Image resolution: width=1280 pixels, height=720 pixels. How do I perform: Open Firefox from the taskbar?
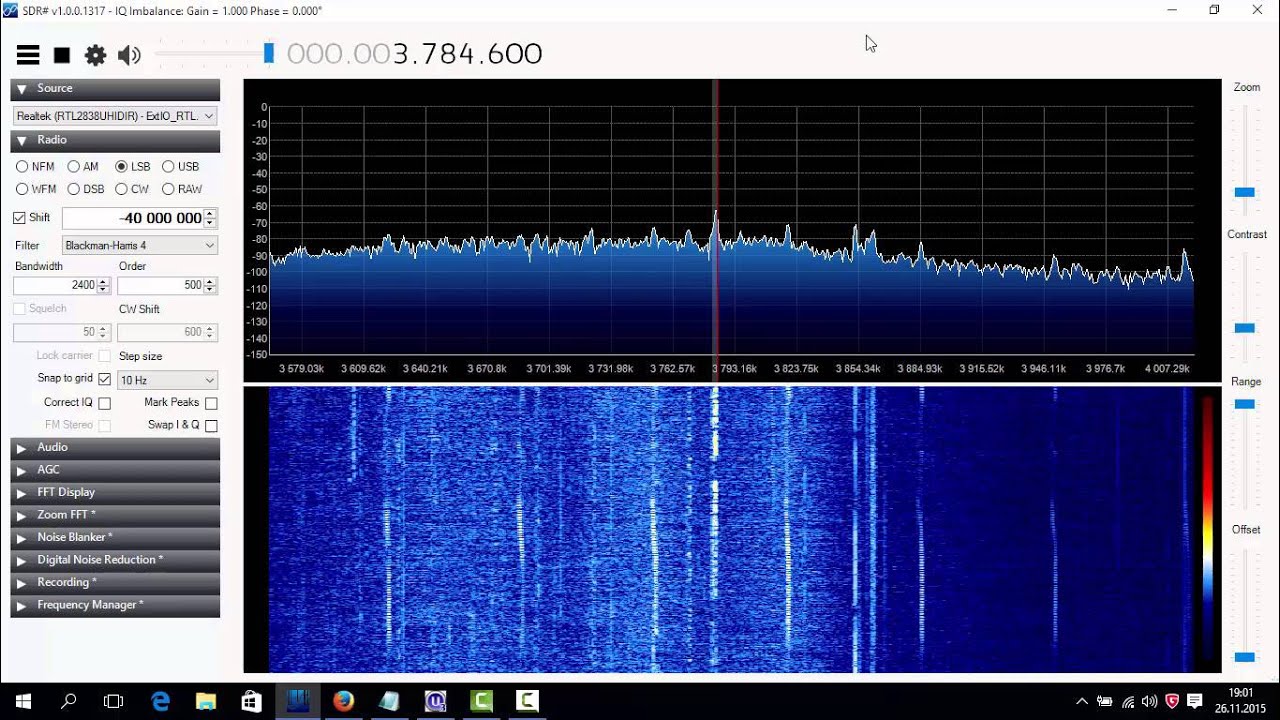[343, 701]
